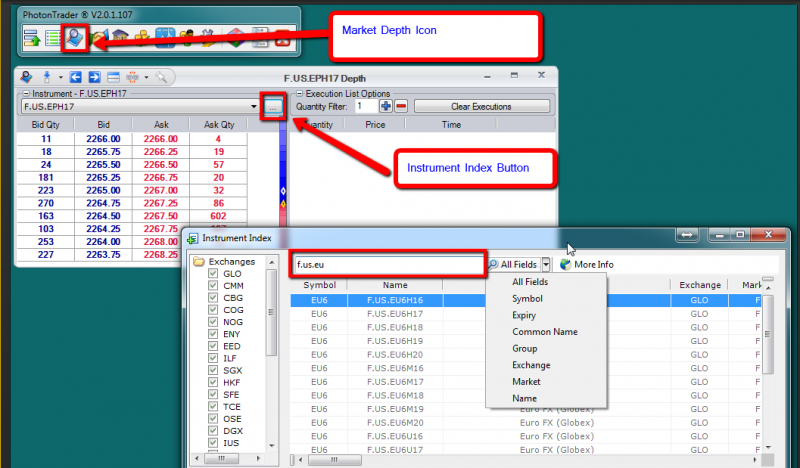Open the Market Depth icon in PhotonTrader toolbar
Viewport: 800px width, 468px height.
tap(75, 38)
